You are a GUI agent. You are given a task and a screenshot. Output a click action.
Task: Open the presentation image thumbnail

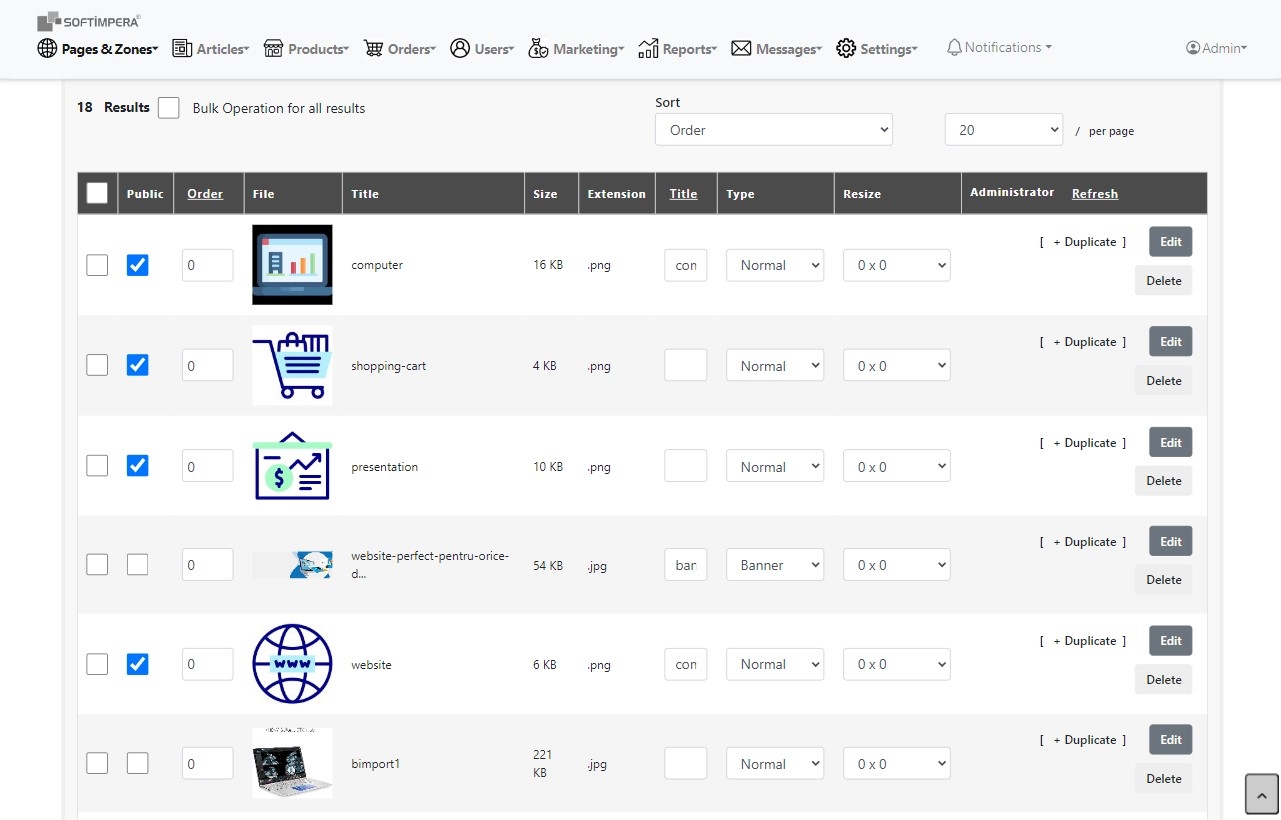(292, 466)
